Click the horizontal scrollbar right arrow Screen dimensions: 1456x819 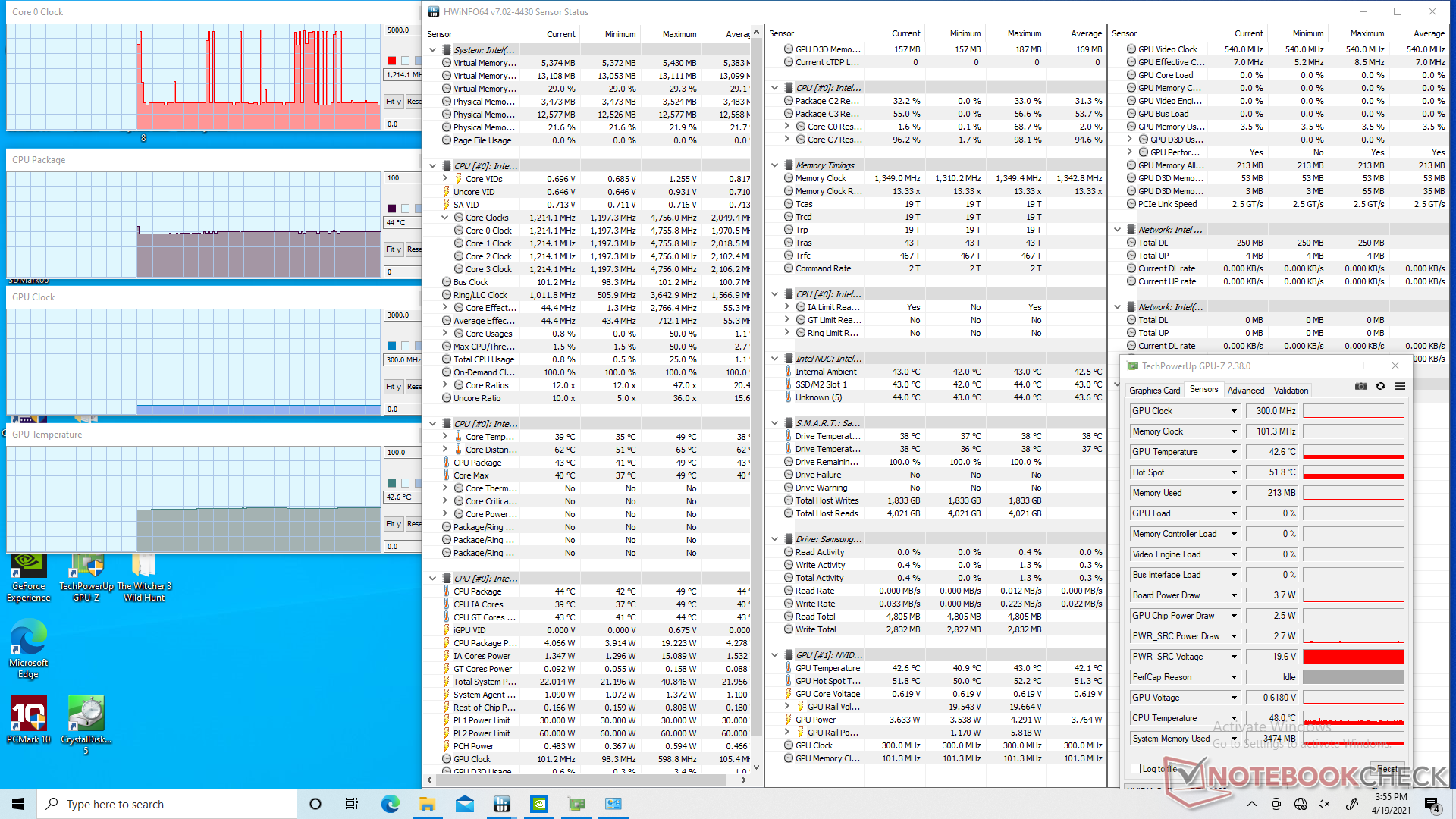[743, 780]
